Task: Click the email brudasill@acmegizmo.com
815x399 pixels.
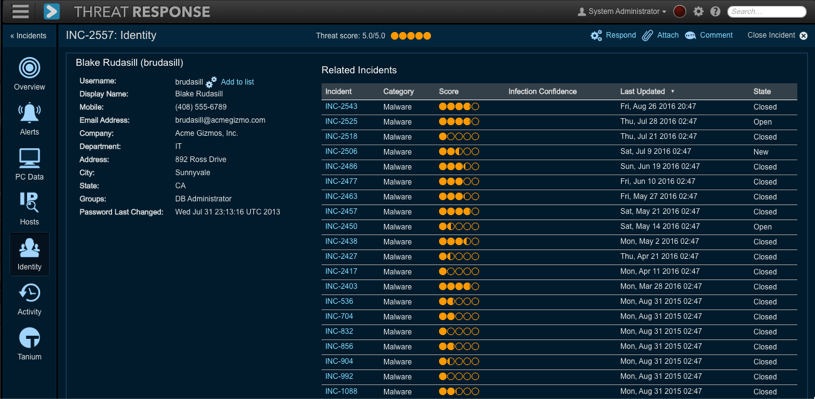Action: click(220, 120)
